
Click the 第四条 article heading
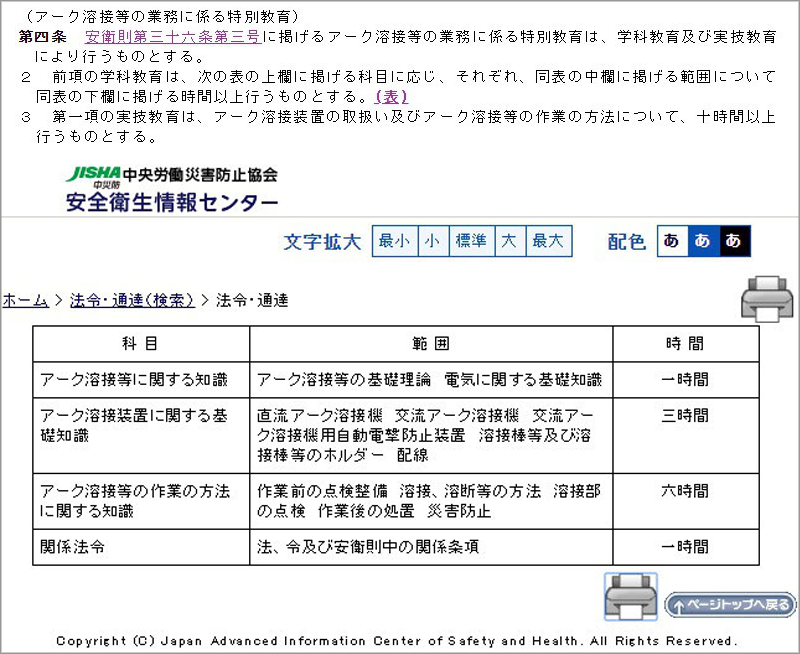[x=43, y=37]
